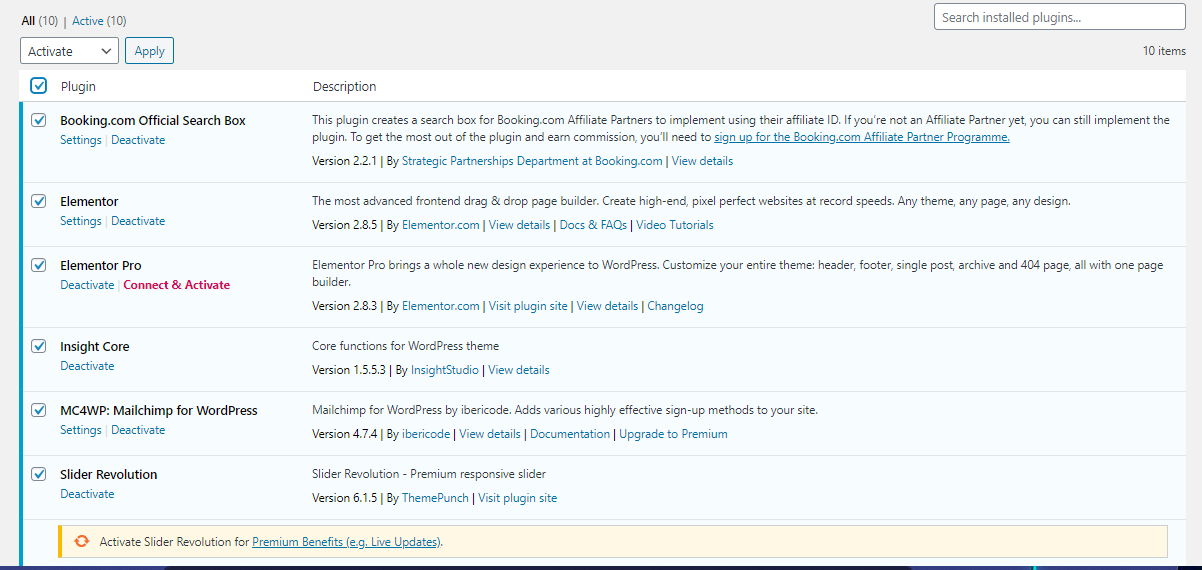Click the Description column header
This screenshot has height=570, width=1202.
[345, 86]
